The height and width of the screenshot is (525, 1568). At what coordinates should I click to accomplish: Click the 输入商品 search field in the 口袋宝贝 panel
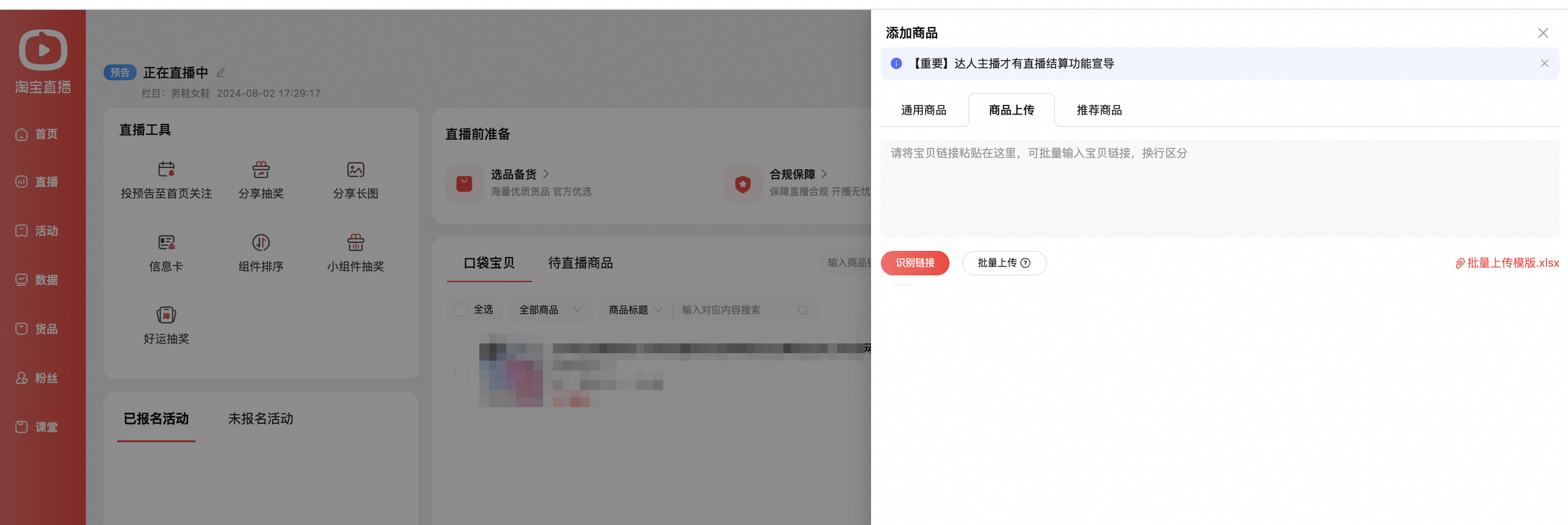846,262
